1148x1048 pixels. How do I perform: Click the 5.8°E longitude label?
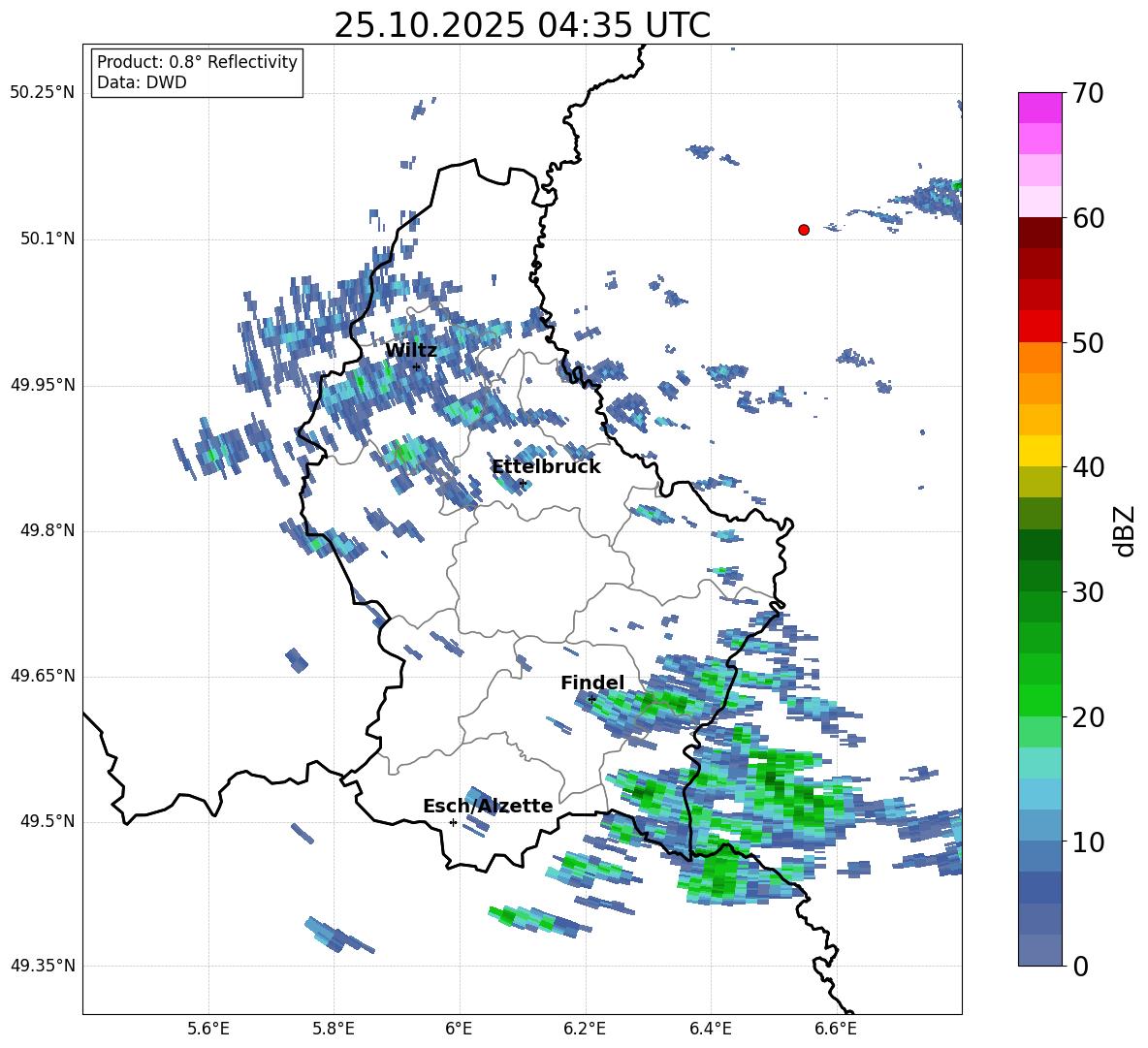pos(334,1029)
